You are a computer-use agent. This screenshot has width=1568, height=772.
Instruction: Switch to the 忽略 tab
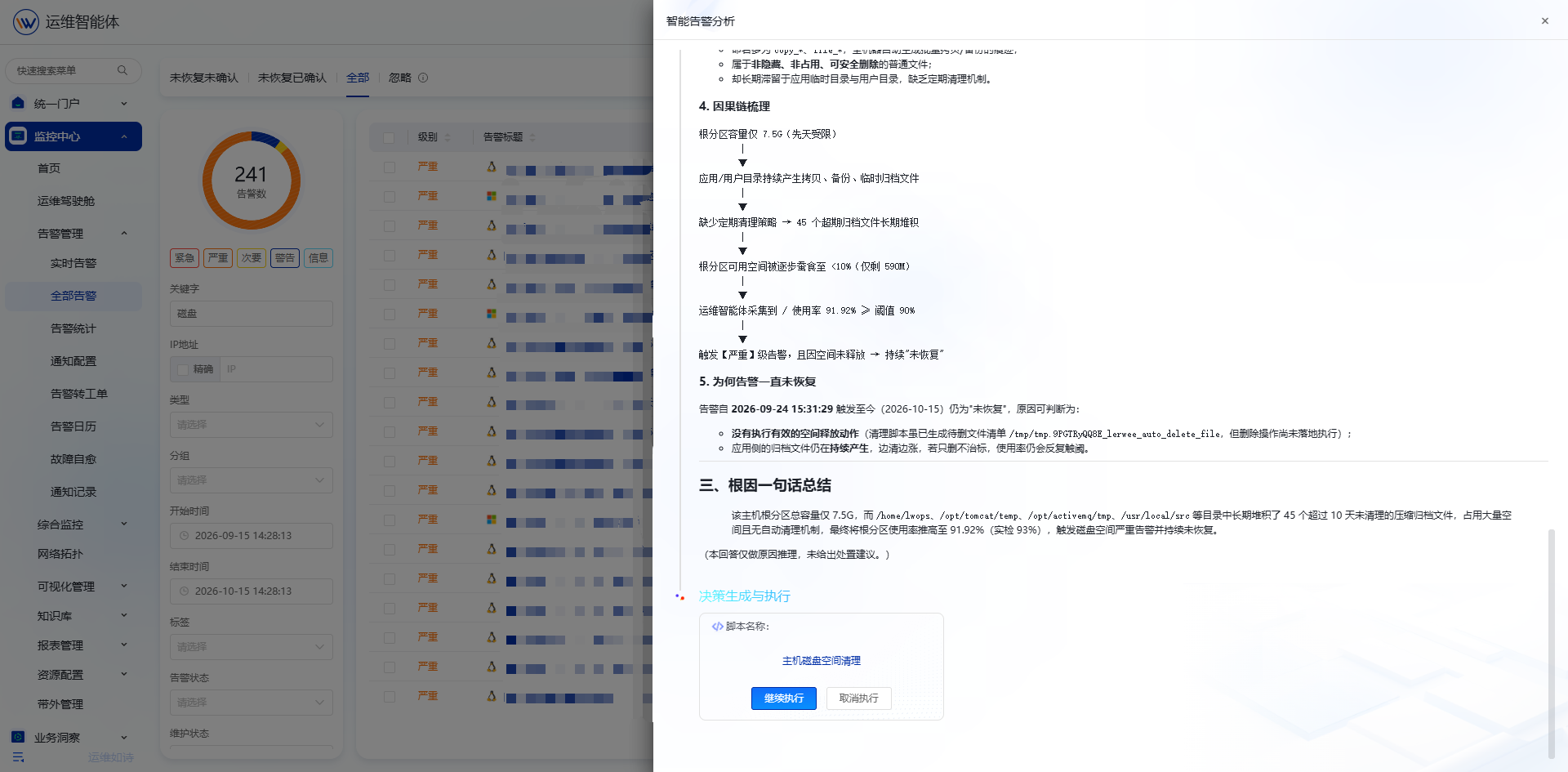(x=400, y=78)
